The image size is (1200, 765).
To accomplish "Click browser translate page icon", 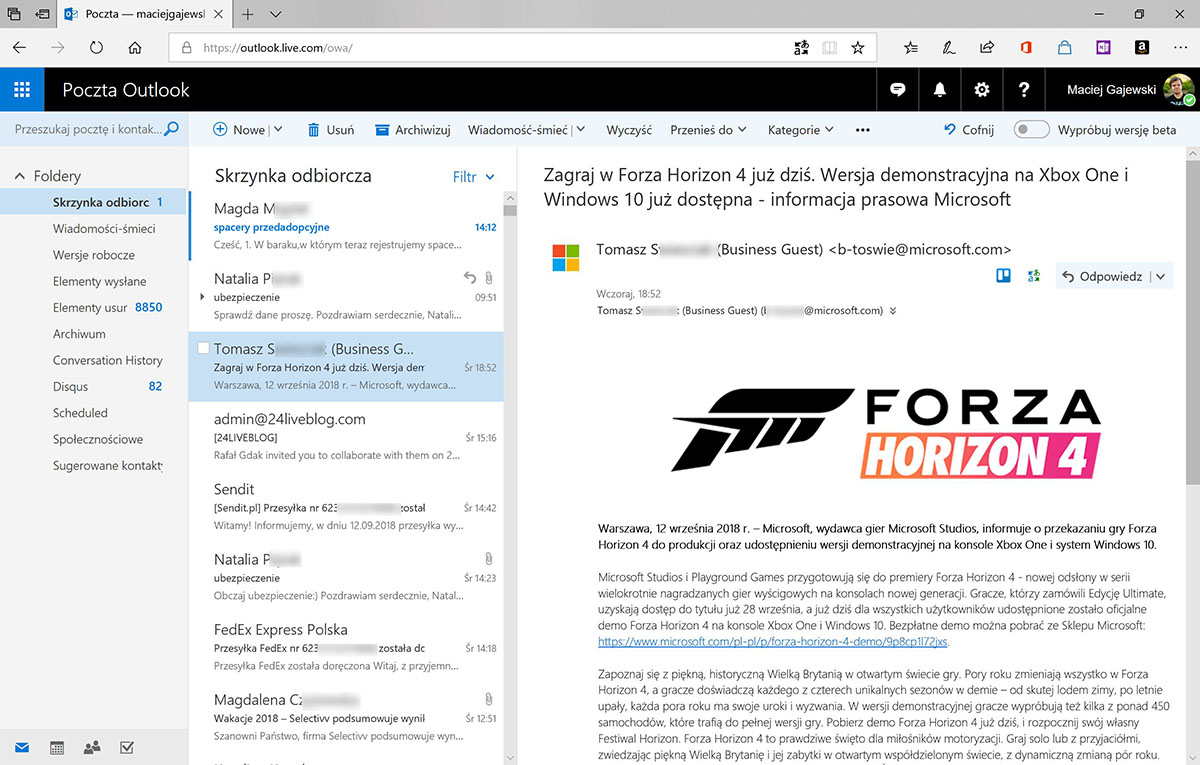I will point(800,47).
